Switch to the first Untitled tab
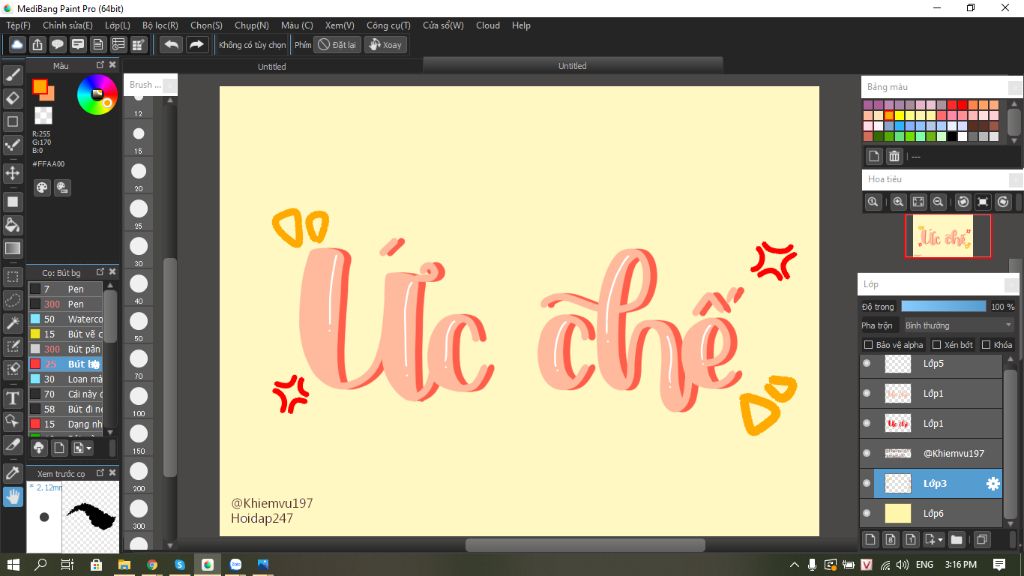 pyautogui.click(x=272, y=67)
